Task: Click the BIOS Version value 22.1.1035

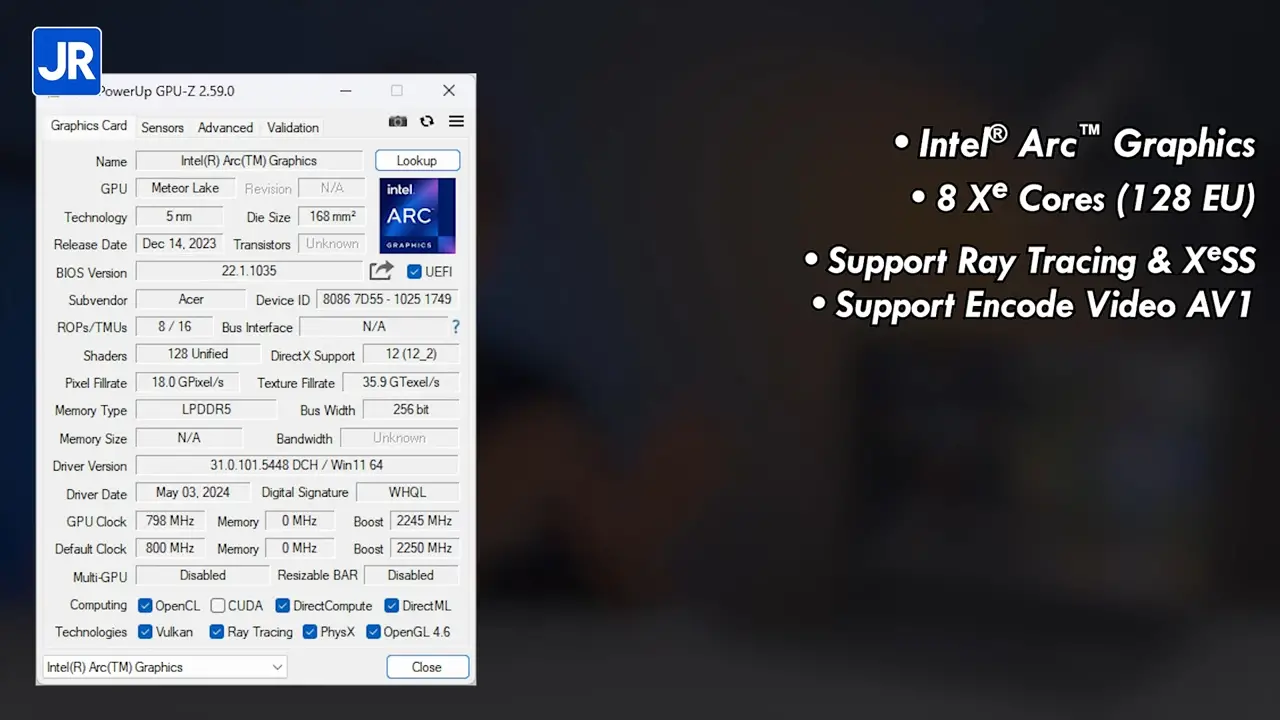Action: [249, 271]
